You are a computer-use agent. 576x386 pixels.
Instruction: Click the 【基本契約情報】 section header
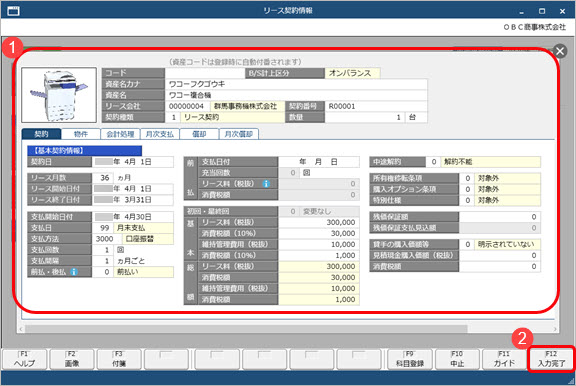(84, 151)
